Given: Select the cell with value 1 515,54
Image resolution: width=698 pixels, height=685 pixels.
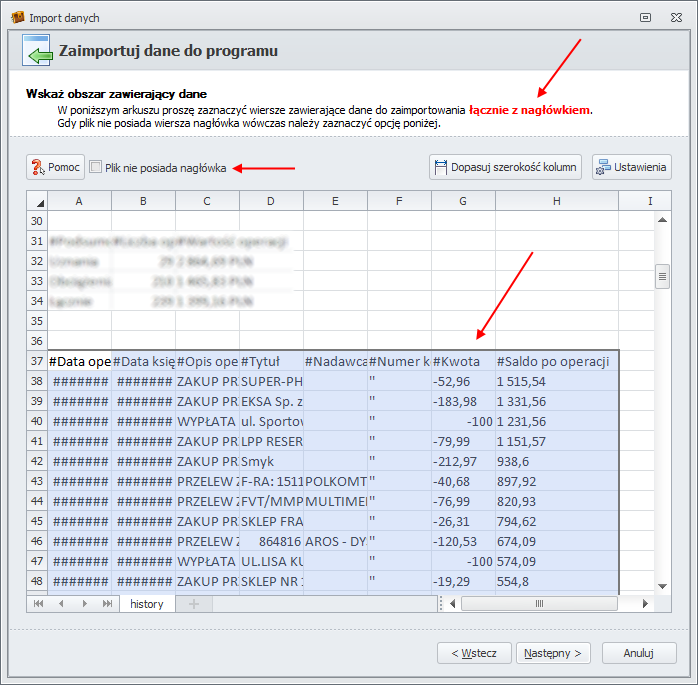Looking at the screenshot, I should point(555,381).
